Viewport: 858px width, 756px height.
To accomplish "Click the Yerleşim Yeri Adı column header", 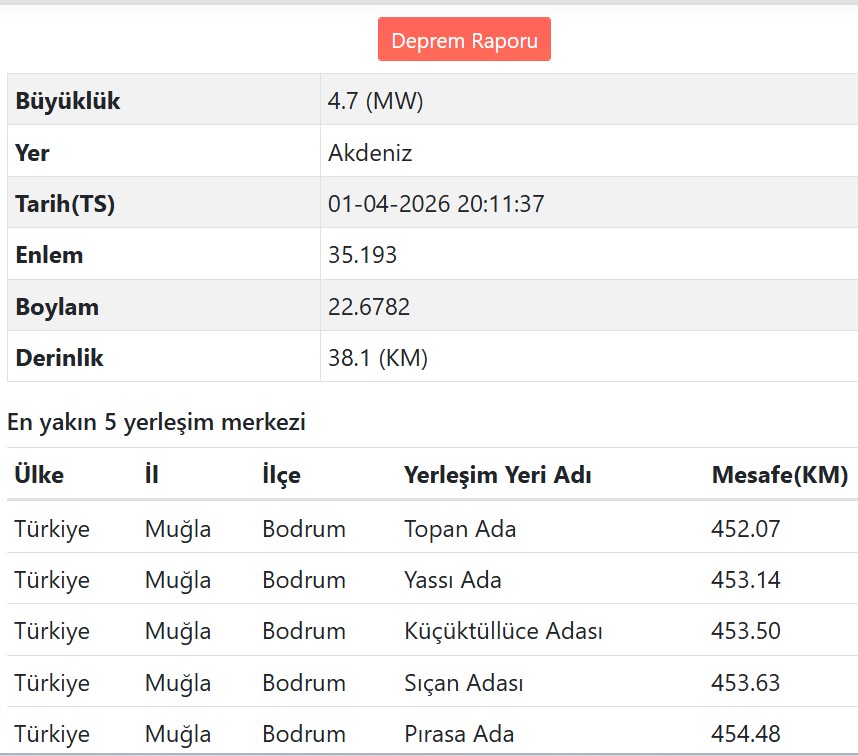I will [497, 475].
